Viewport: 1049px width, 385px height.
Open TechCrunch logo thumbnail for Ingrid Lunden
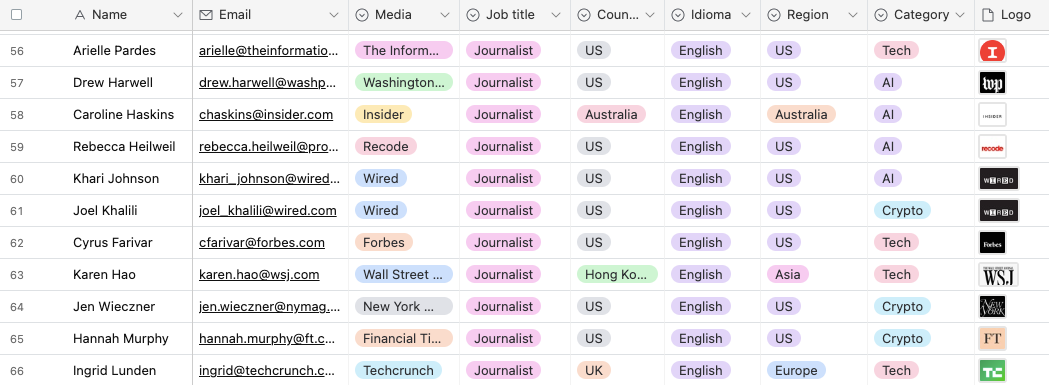click(x=992, y=371)
